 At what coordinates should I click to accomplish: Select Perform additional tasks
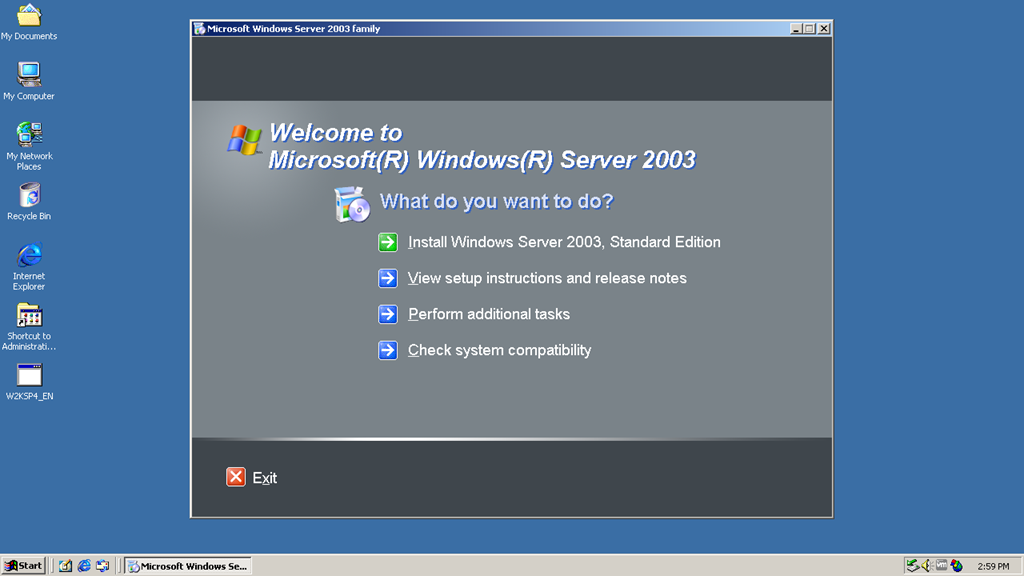pos(488,314)
